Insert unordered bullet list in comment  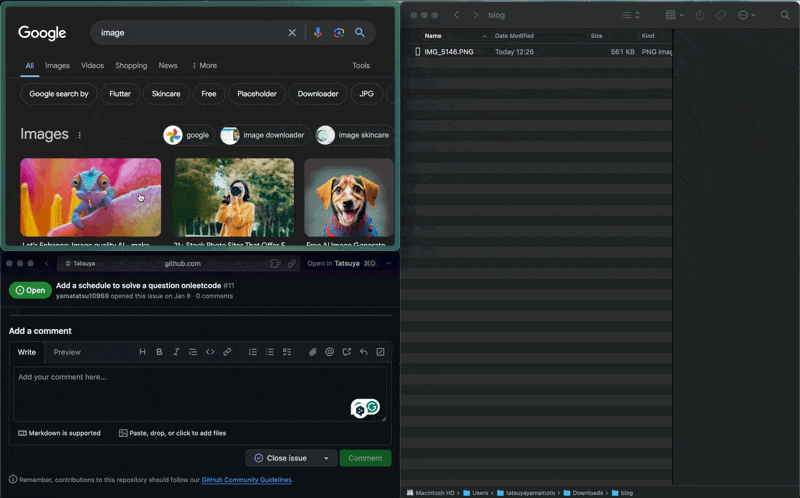click(x=270, y=352)
